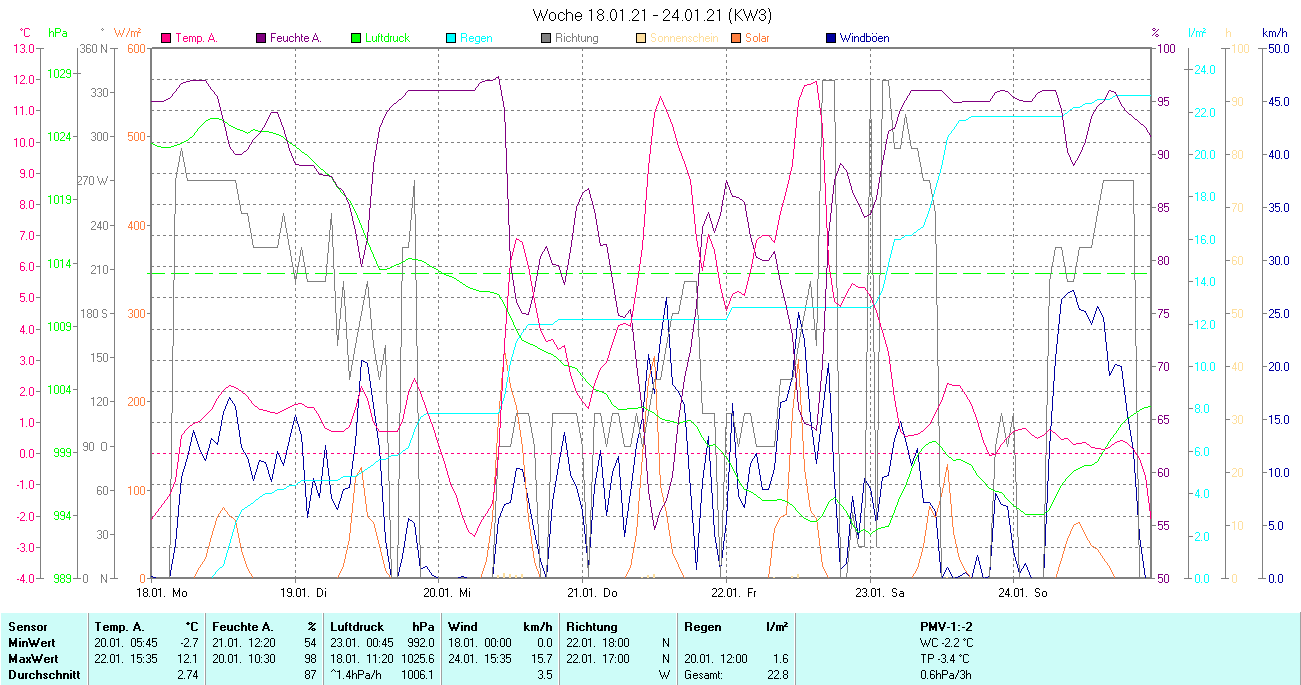Click the orange Solar legend swatch
The image size is (1301, 685).
point(736,38)
